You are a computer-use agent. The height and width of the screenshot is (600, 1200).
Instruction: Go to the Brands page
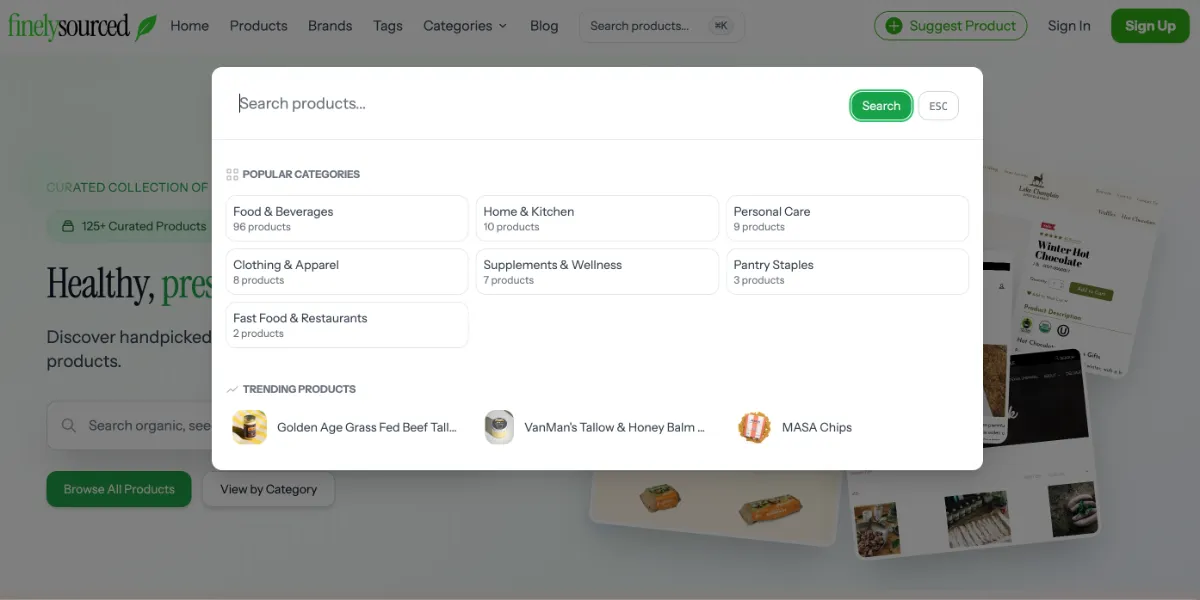tap(330, 26)
